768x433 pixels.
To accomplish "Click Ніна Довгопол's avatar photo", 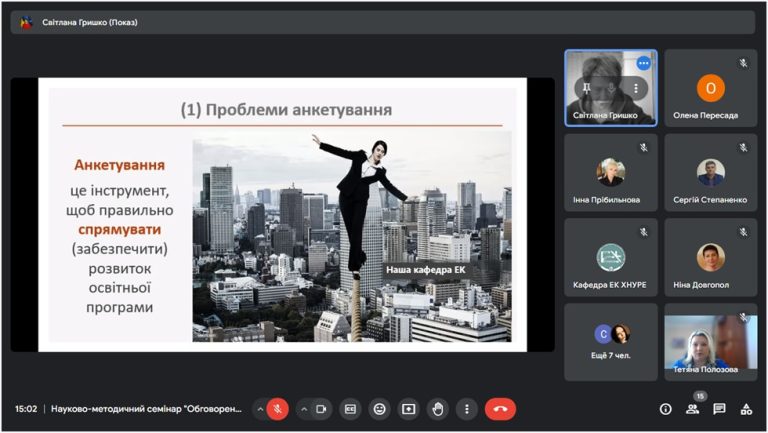I will tap(711, 257).
